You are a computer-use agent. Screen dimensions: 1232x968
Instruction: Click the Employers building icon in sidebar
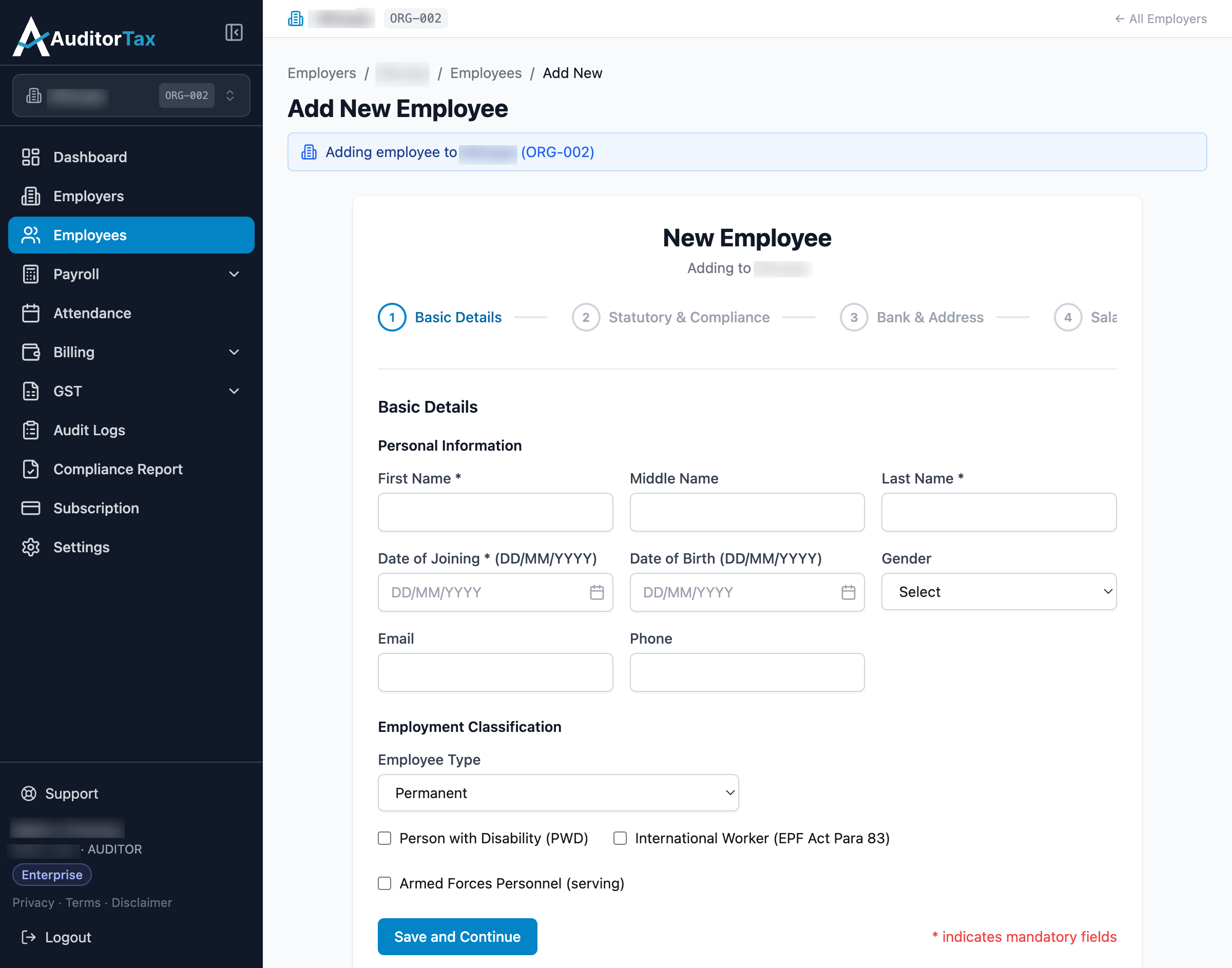point(31,196)
